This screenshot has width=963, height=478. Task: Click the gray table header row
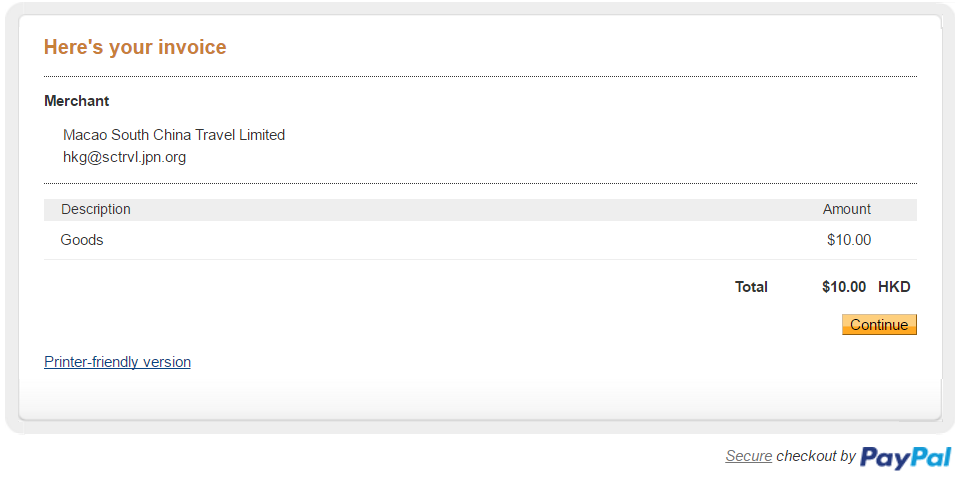480,210
